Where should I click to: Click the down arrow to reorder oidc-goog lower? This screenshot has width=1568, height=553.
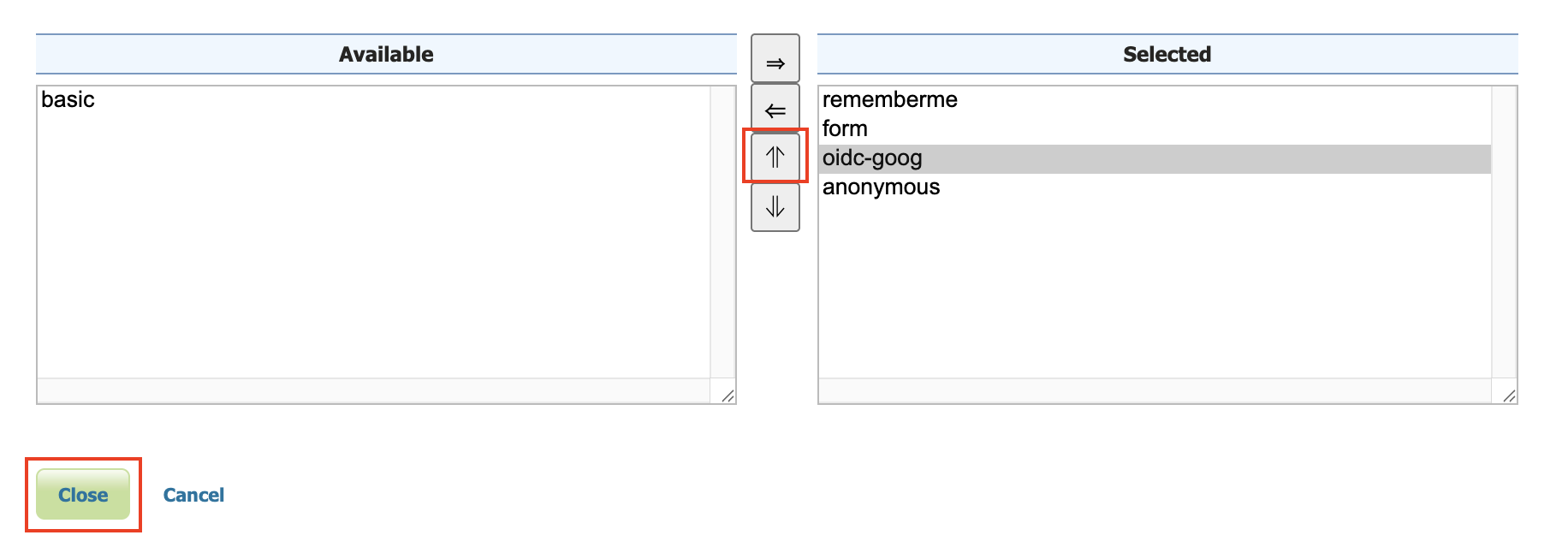(x=775, y=205)
